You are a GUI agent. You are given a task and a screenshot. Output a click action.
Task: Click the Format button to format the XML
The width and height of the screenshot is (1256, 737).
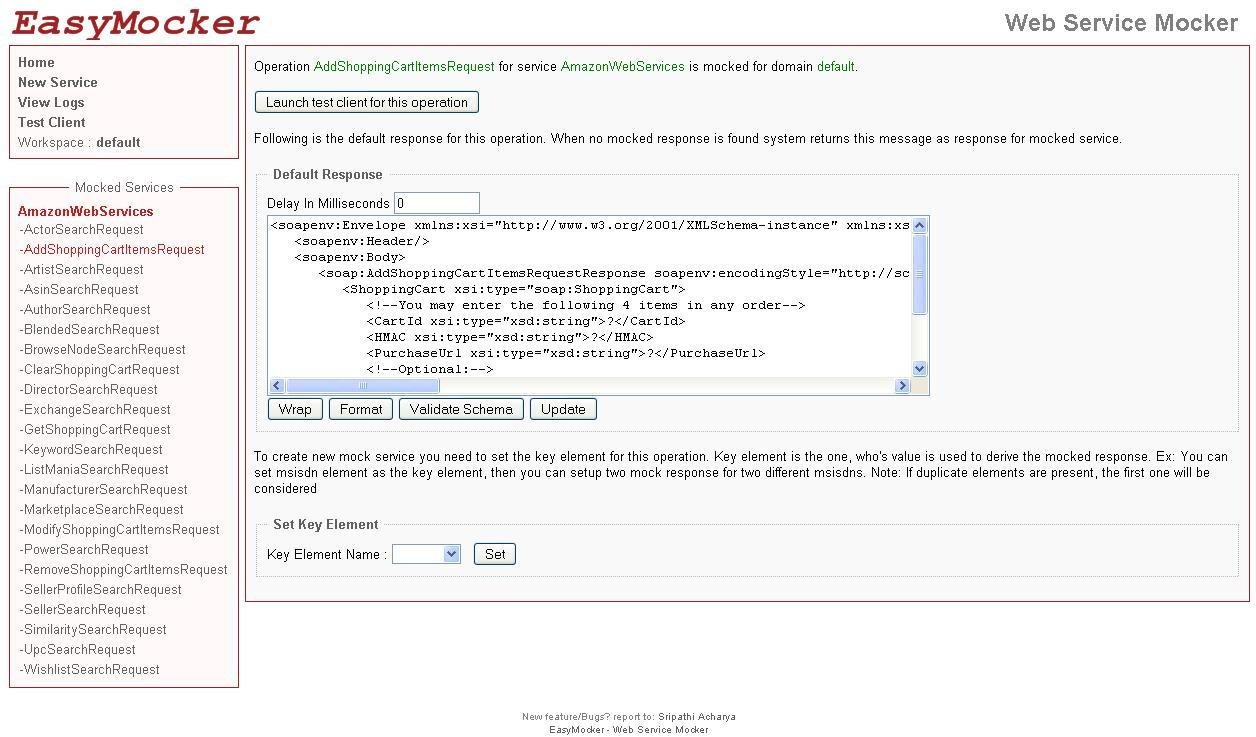[x=360, y=409]
